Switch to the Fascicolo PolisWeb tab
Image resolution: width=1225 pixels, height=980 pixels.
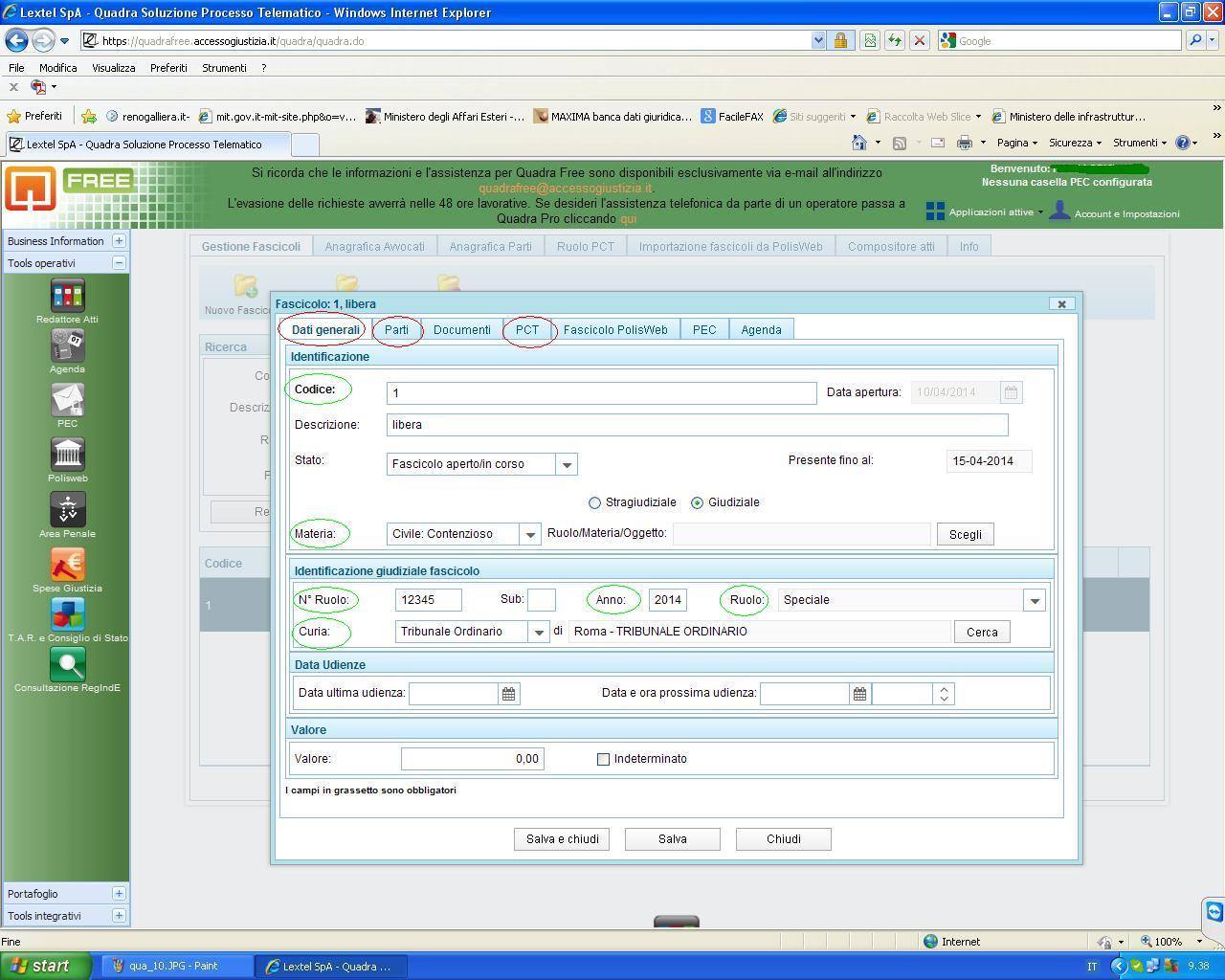(x=615, y=329)
